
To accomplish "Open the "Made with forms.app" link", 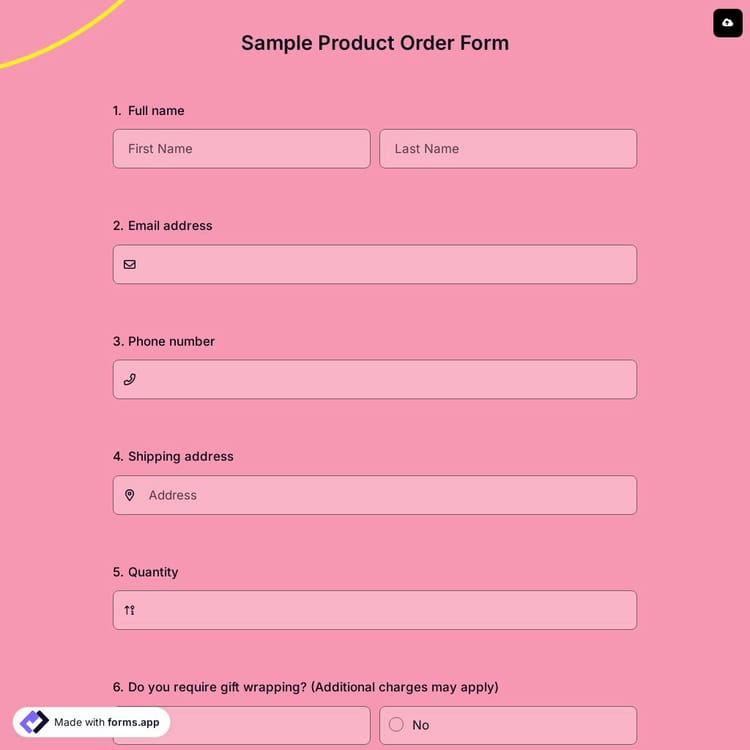I will pos(106,722).
